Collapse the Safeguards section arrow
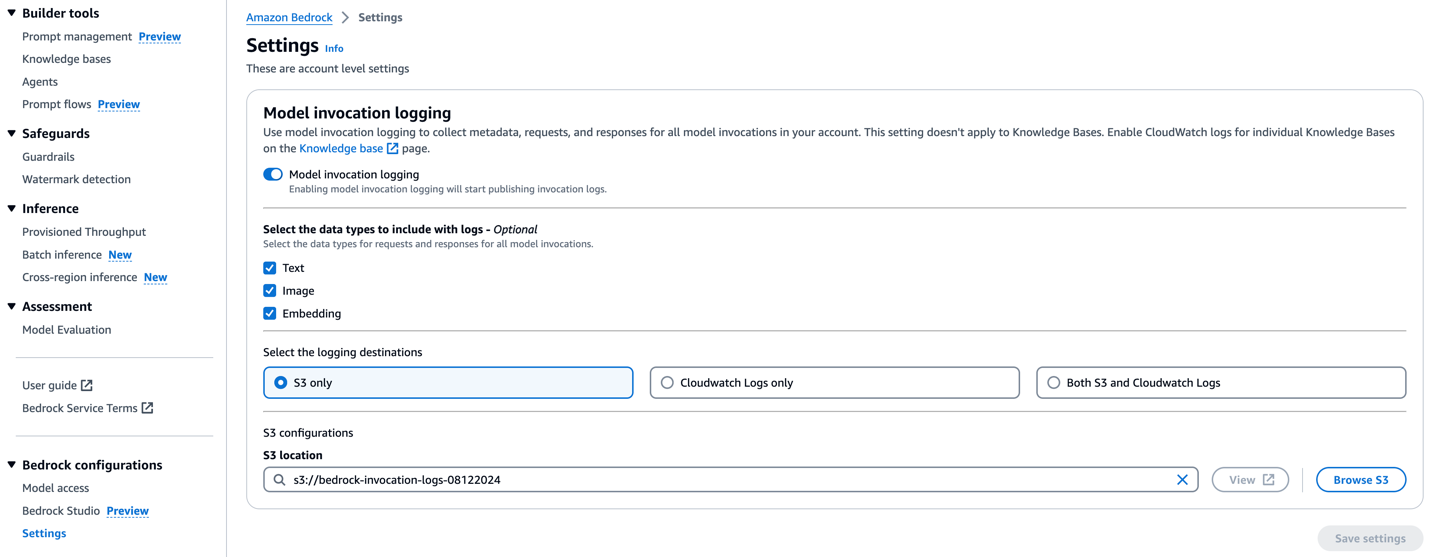Viewport: 1429px width, 557px height. pos(12,133)
